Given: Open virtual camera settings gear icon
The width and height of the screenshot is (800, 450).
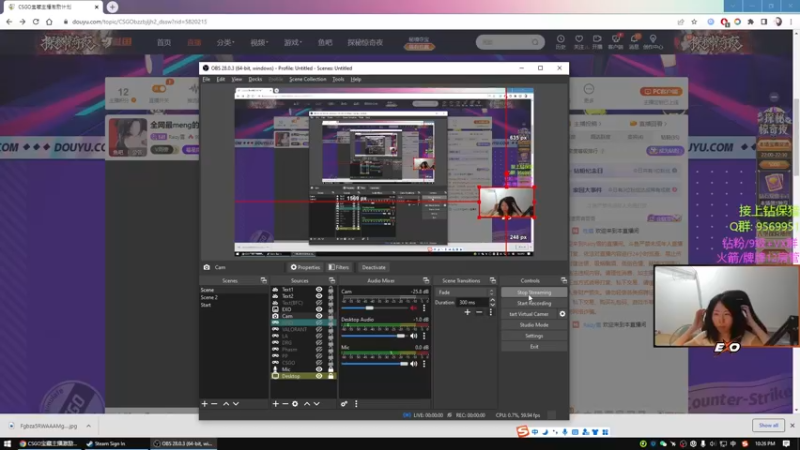Looking at the screenshot, I should pyautogui.click(x=562, y=314).
